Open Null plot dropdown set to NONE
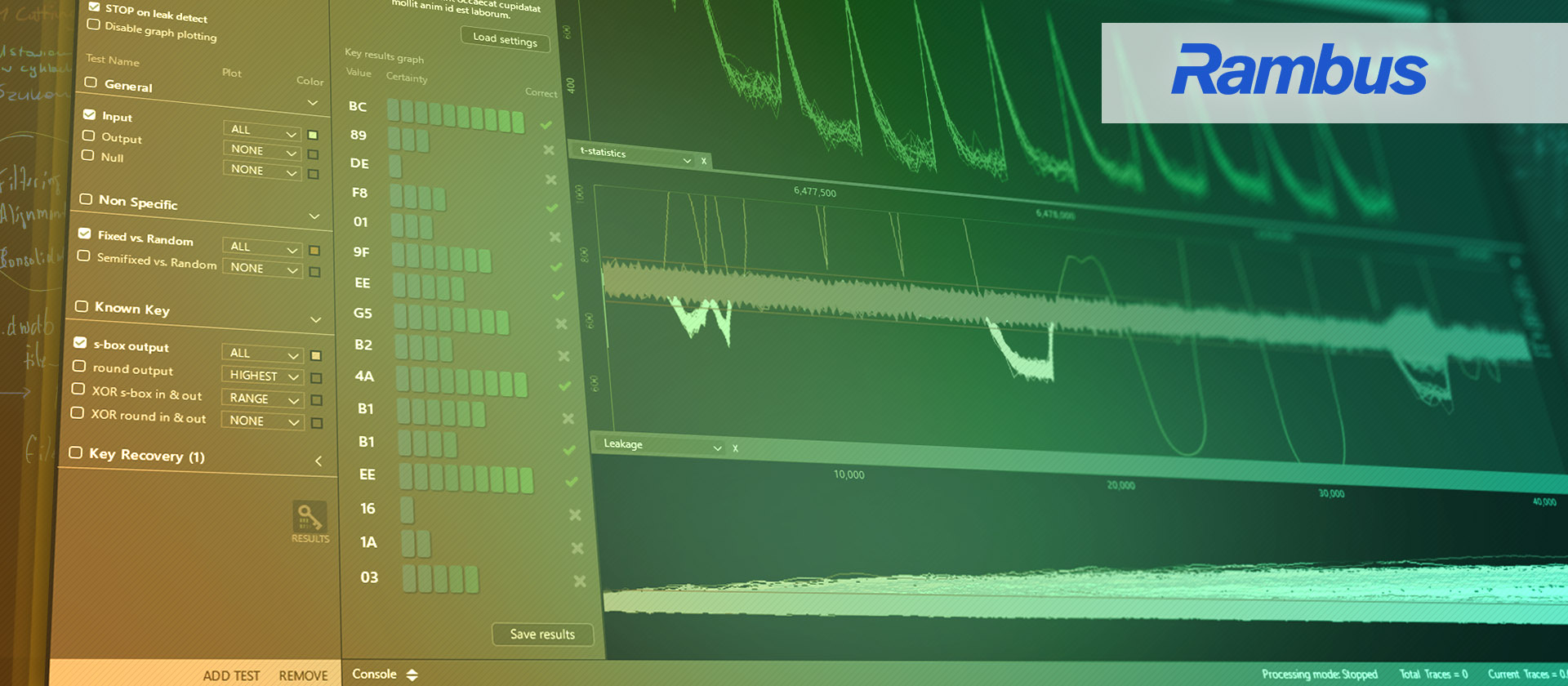Screen dimensions: 1568x686 262,170
